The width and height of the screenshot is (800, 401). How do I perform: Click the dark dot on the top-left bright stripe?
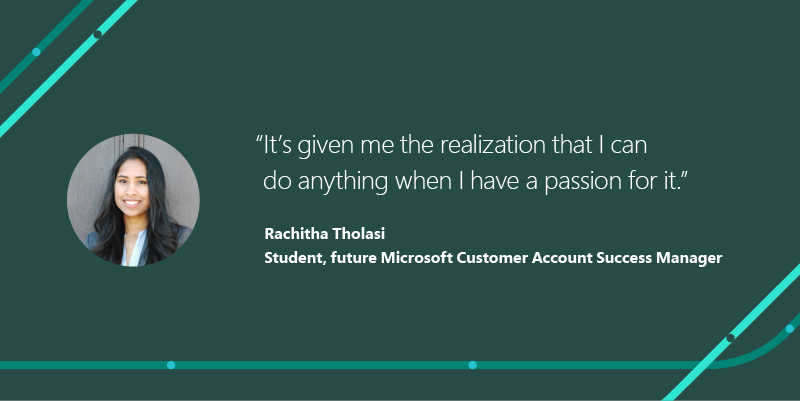coord(97,34)
